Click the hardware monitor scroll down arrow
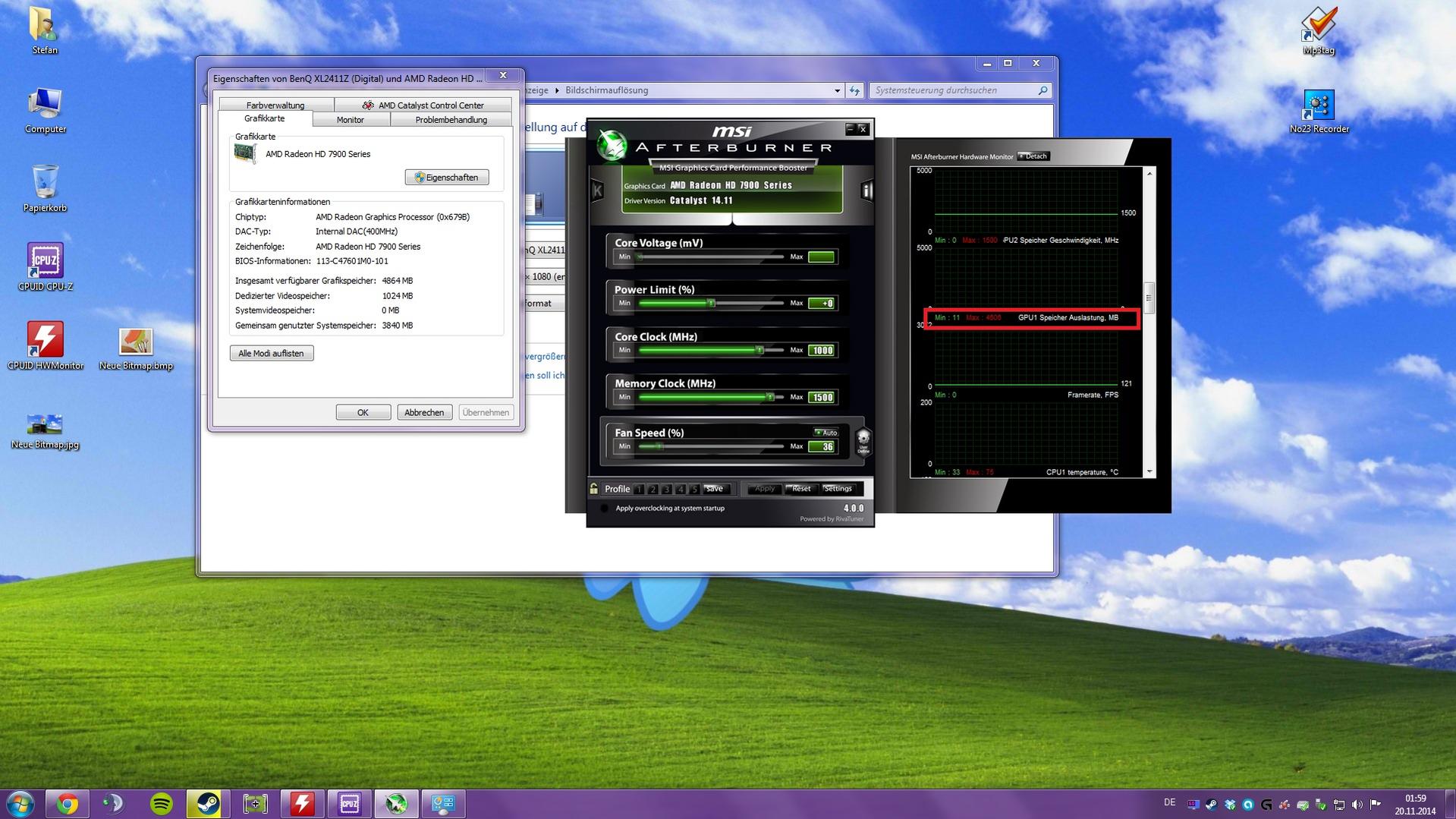Screen dimensions: 1456x819 (x=1149, y=472)
